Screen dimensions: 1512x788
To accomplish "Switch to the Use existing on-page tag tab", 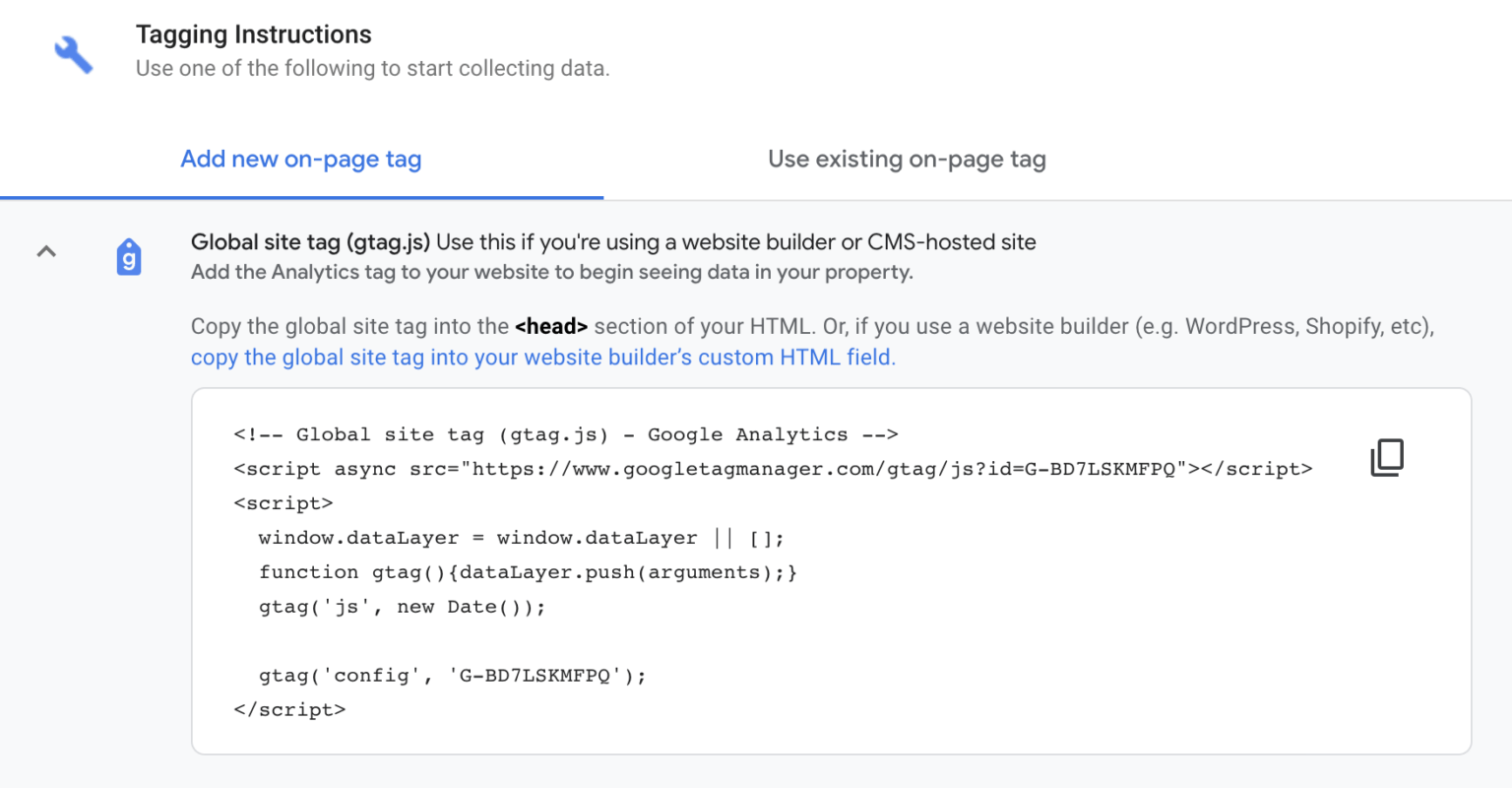I will point(906,159).
